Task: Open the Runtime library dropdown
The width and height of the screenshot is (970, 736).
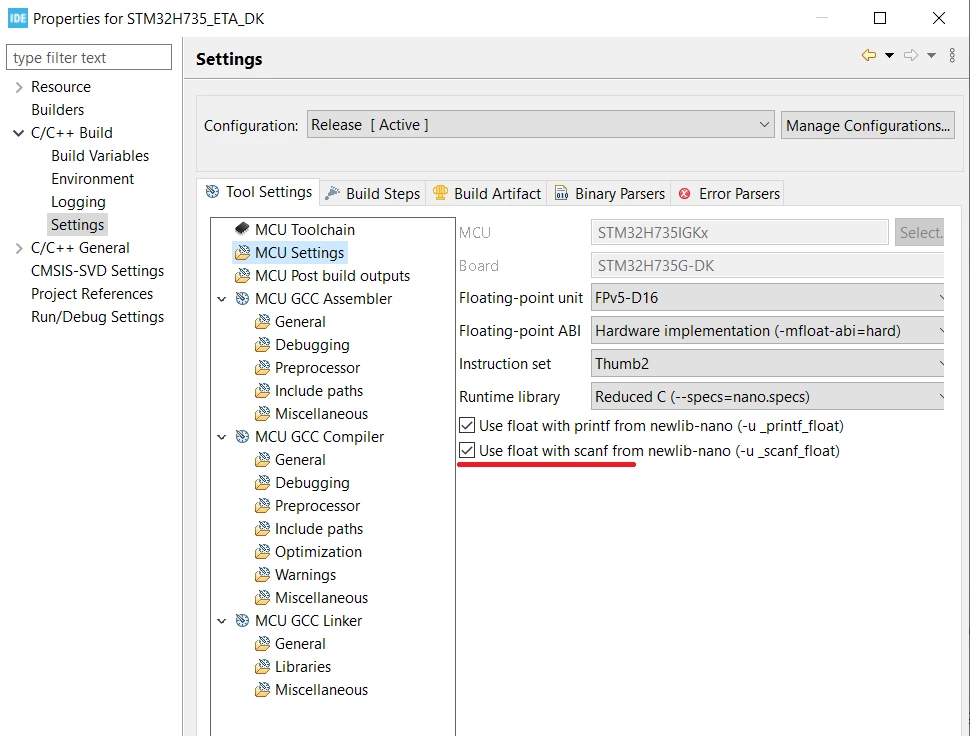Action: coord(768,396)
